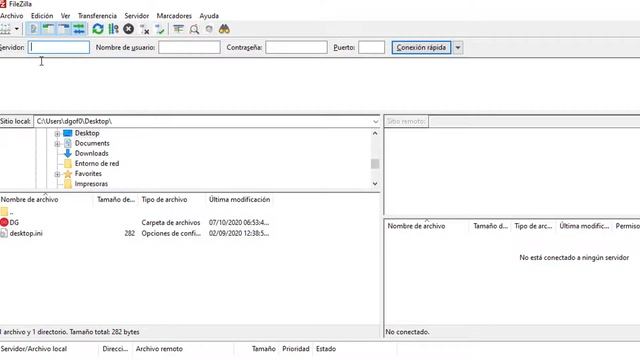Image resolution: width=640 pixels, height=360 pixels.
Task: Disconnect from server icon
Action: (144, 29)
